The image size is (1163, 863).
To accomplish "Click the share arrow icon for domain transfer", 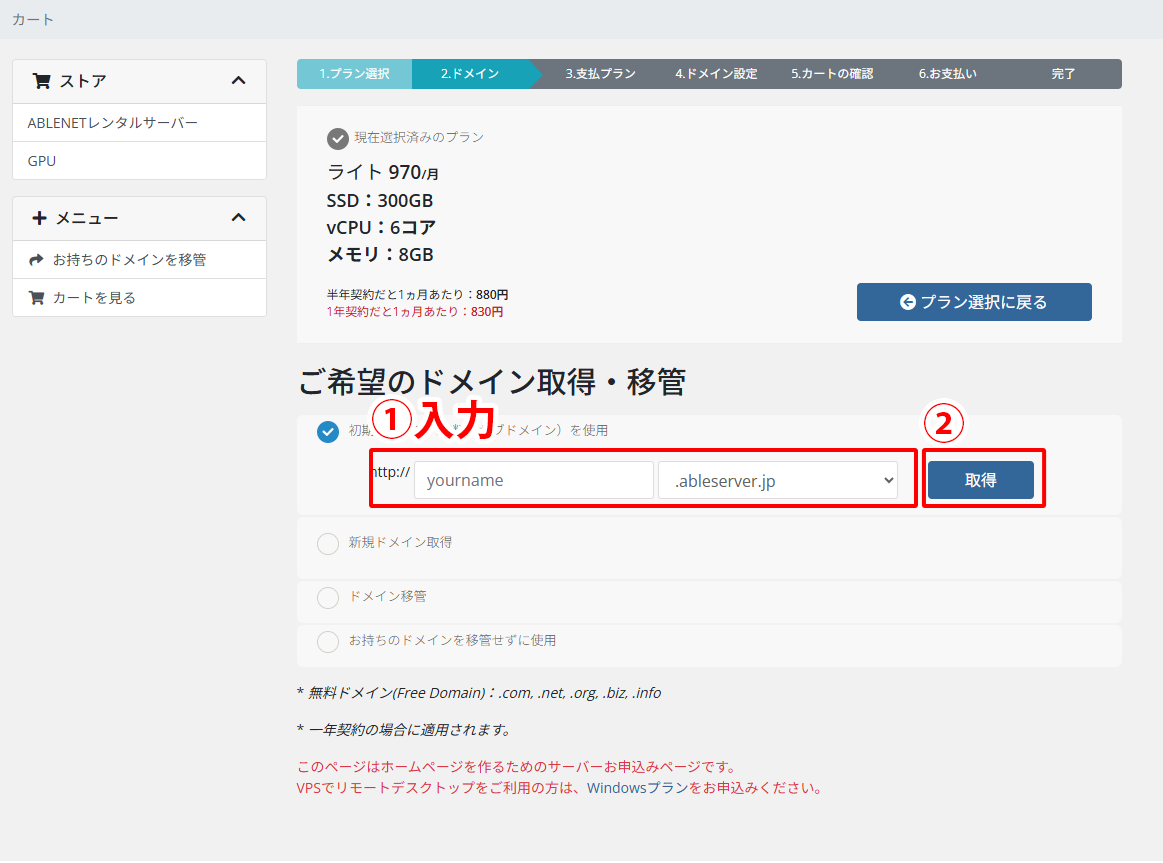I will click(37, 260).
